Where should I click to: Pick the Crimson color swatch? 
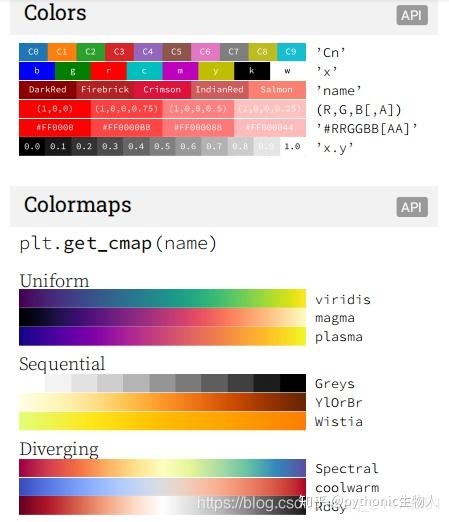coord(162,90)
